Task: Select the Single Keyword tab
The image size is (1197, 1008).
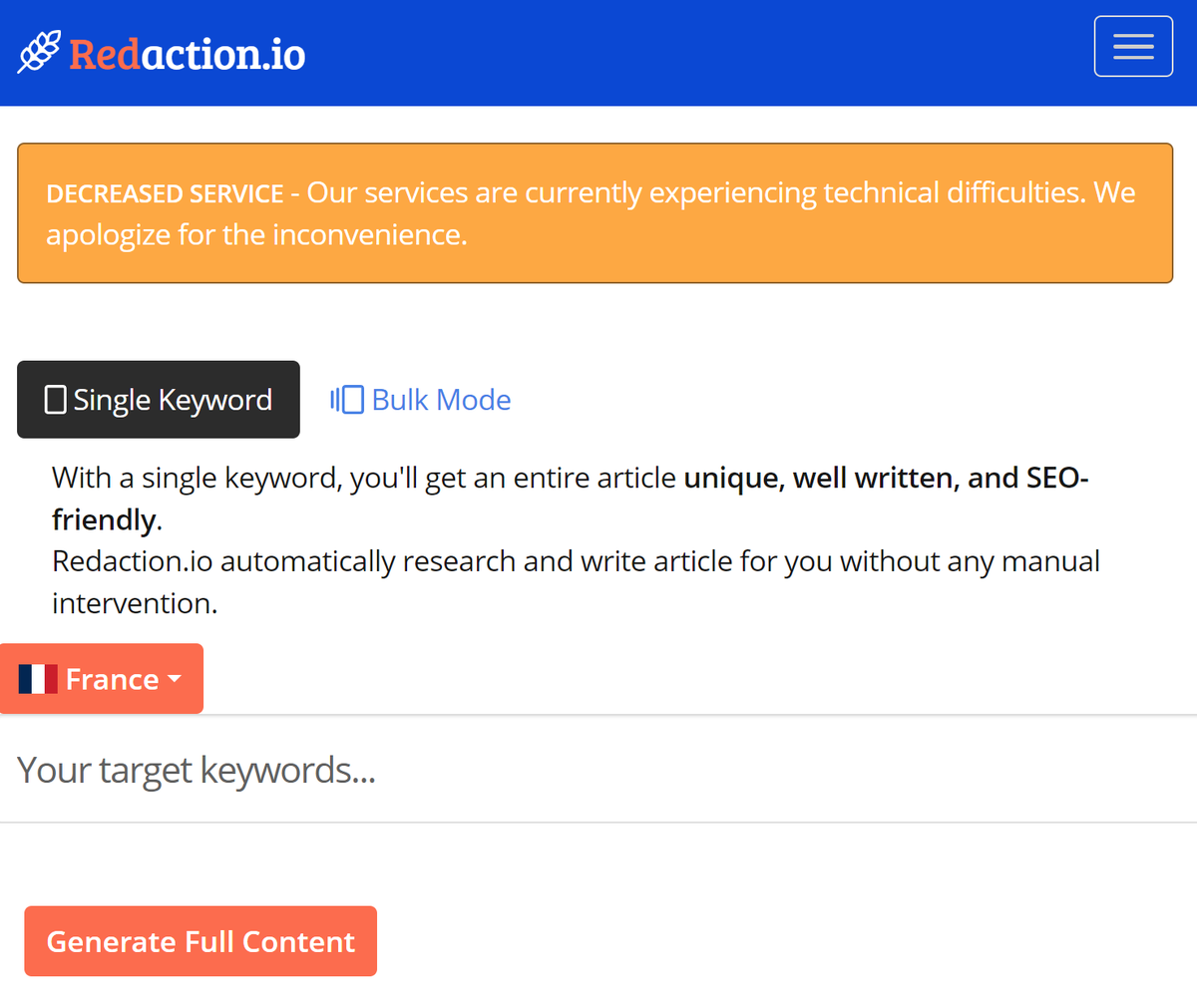Action: click(x=159, y=400)
